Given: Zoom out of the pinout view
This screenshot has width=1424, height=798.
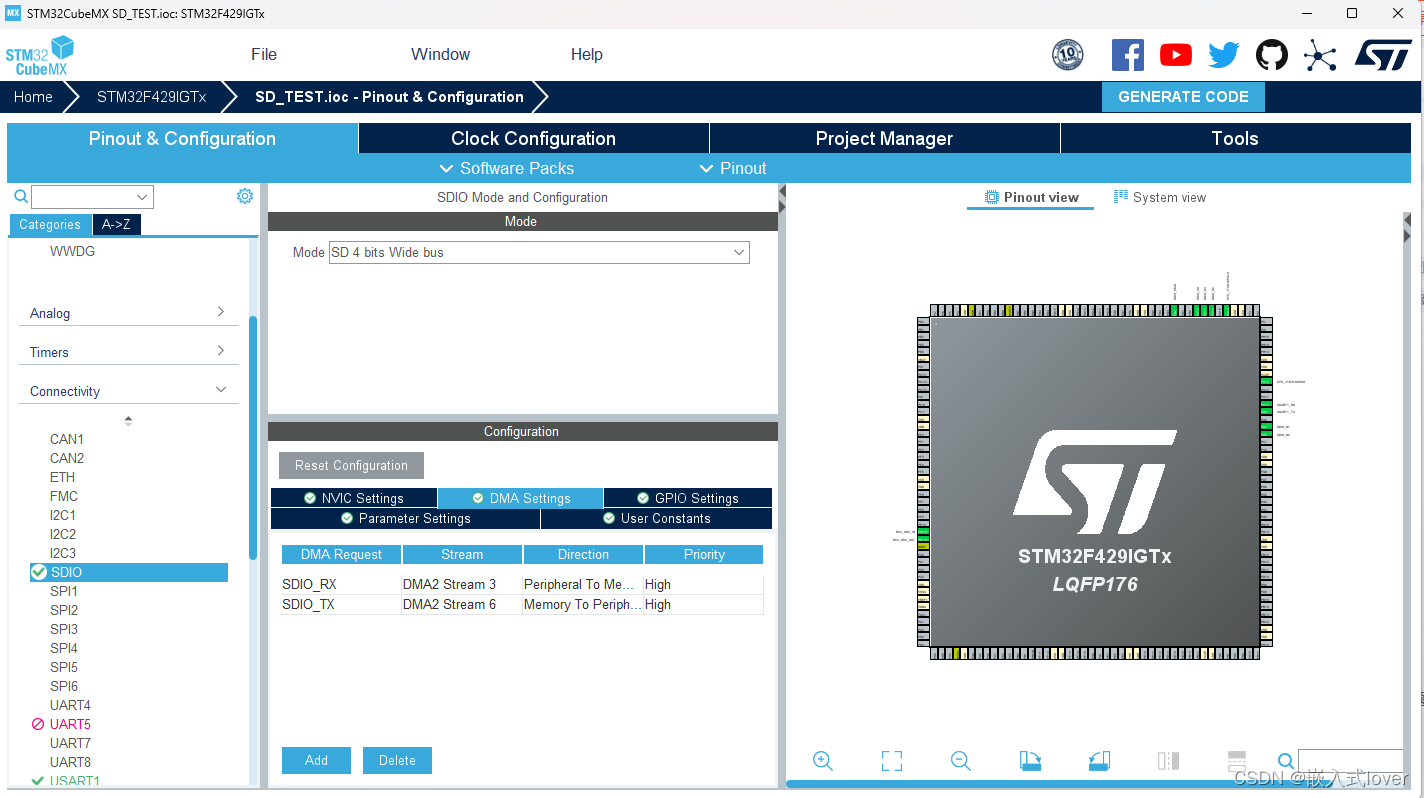Looking at the screenshot, I should click(x=961, y=761).
